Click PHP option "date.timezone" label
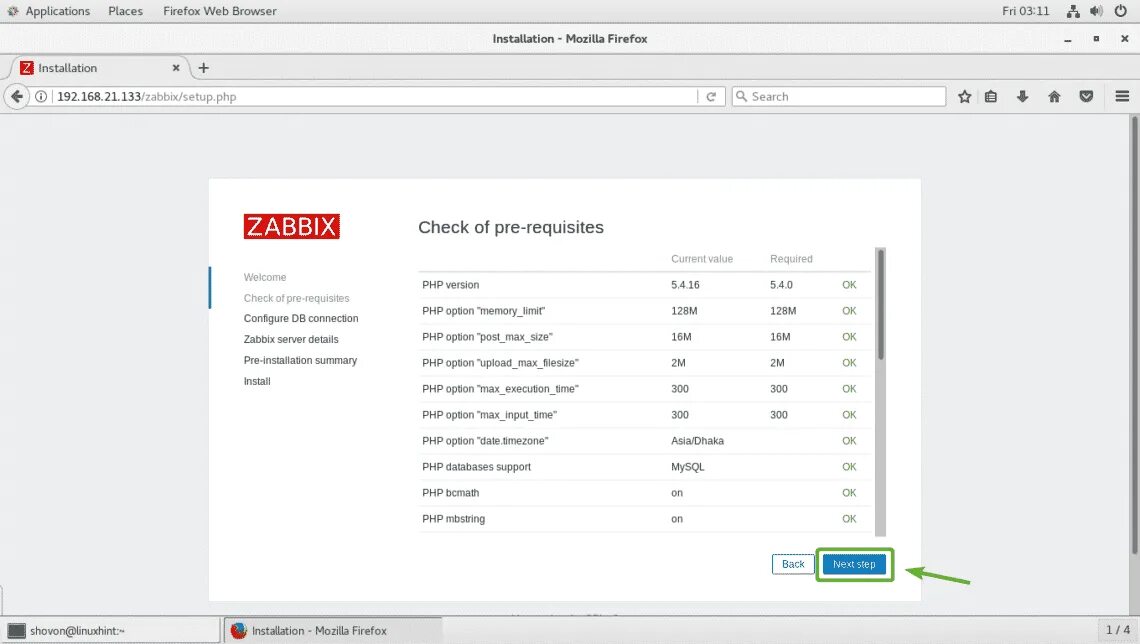The width and height of the screenshot is (1140, 644). click(x=485, y=441)
